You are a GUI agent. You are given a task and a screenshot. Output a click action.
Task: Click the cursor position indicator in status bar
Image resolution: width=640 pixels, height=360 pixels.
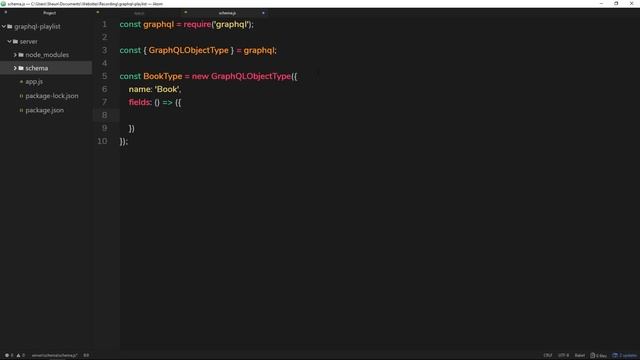[86, 356]
